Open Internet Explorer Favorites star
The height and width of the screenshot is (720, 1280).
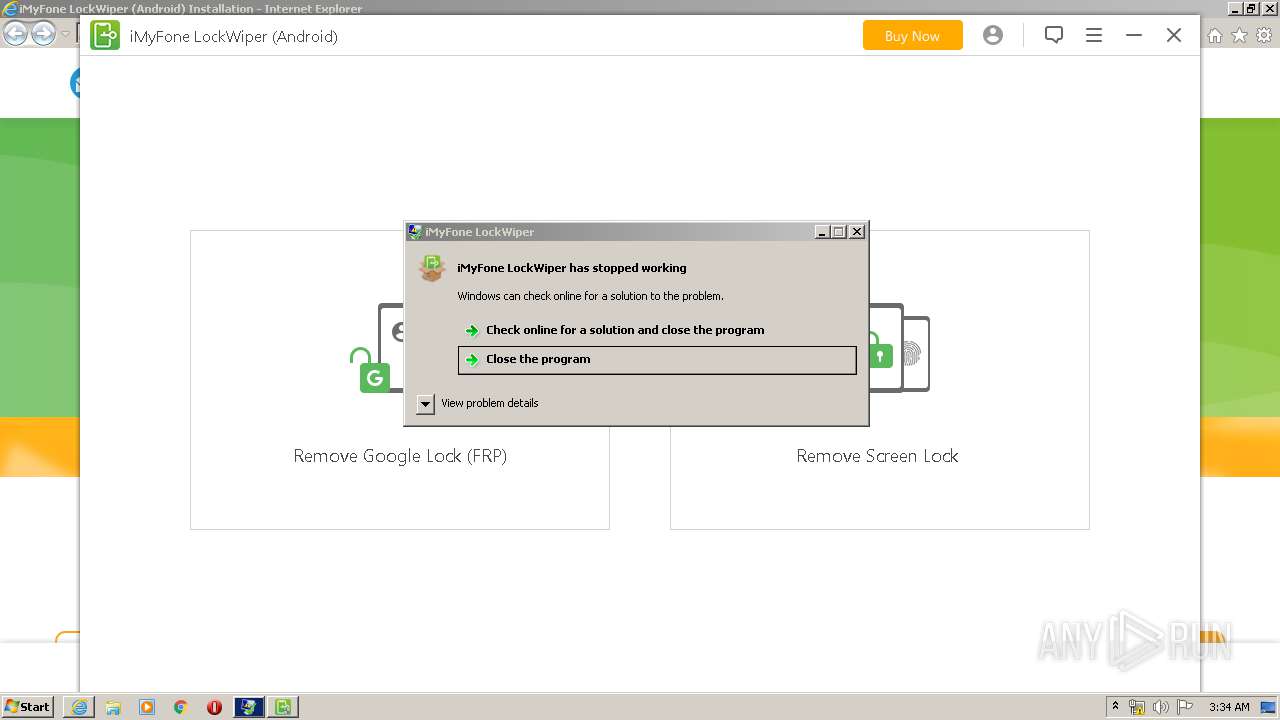point(1239,36)
